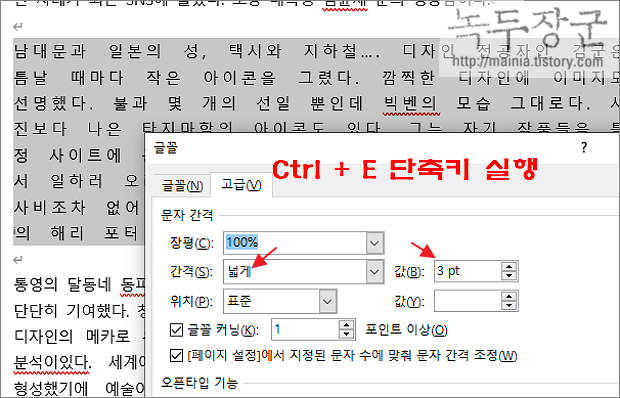Viewport: 620px width, 398px height.
Task: Decrease 값(Y) with down spinner arrow
Action: [x=509, y=306]
